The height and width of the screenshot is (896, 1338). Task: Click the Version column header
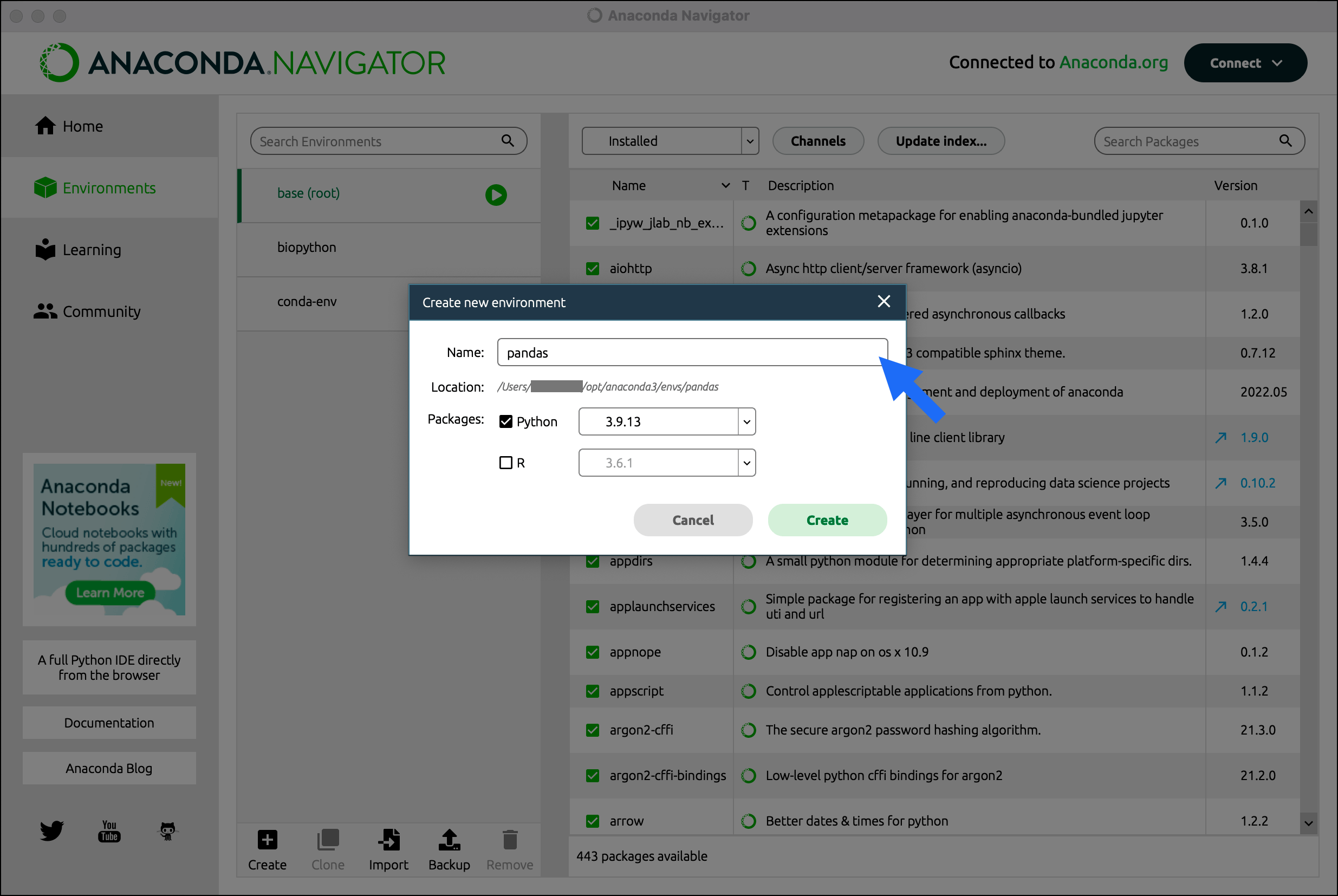tap(1236, 186)
